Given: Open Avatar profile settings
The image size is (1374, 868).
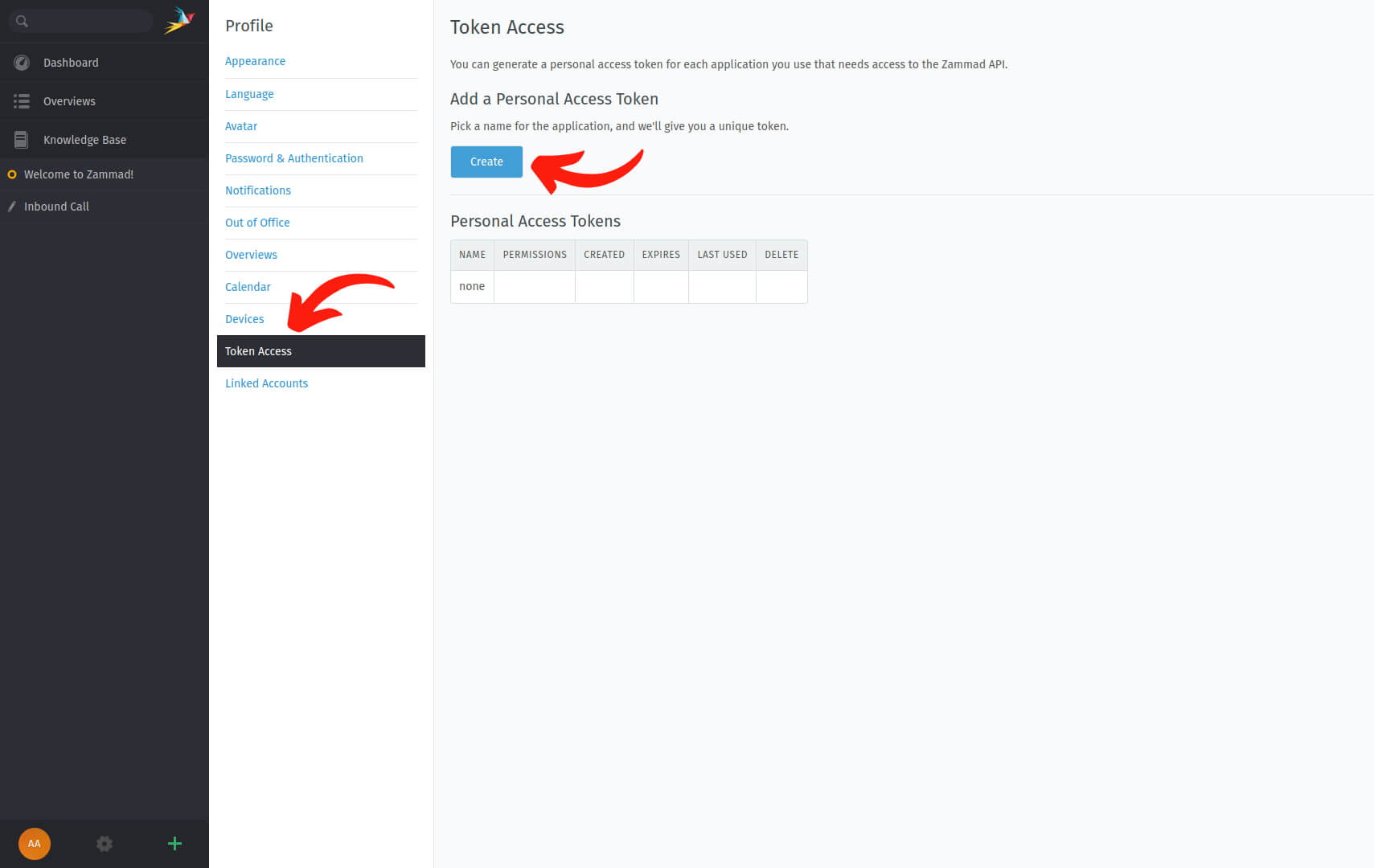Looking at the screenshot, I should 241,126.
